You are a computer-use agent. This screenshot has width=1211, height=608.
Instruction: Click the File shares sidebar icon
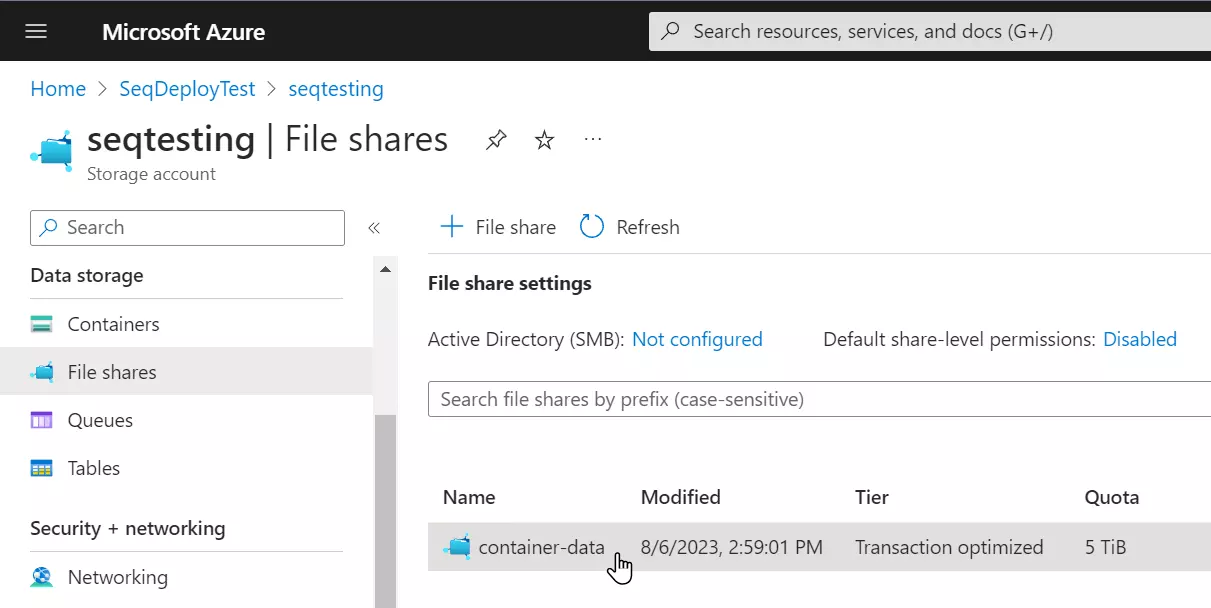pos(42,372)
